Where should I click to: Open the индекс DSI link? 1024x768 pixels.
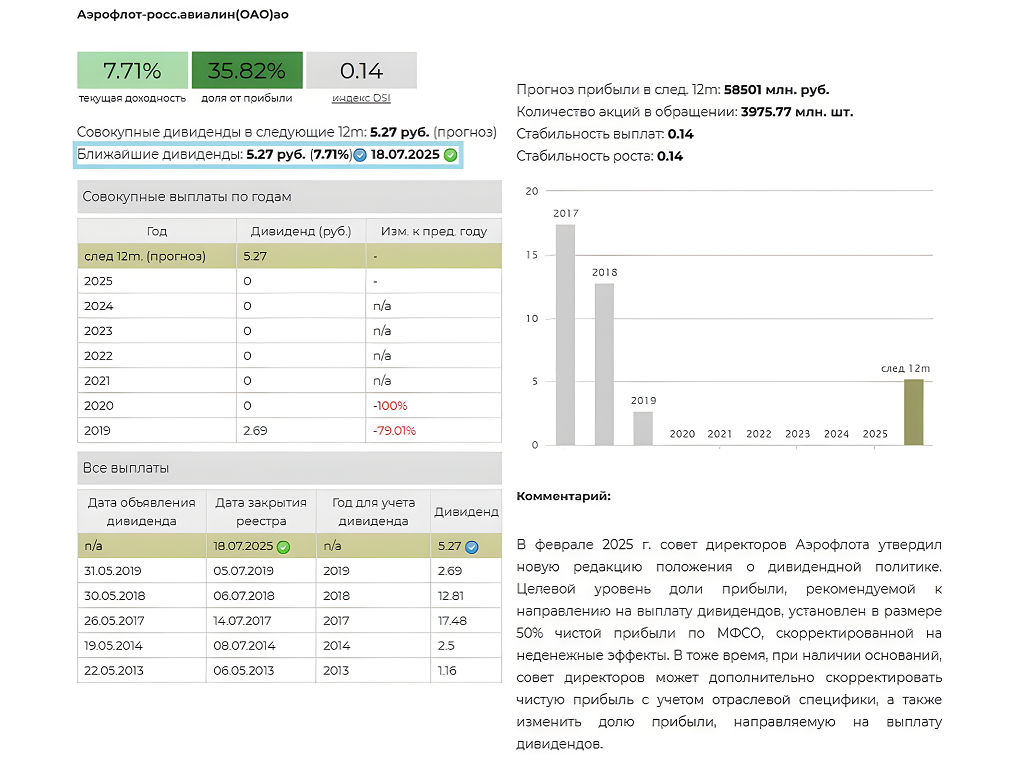point(361,98)
